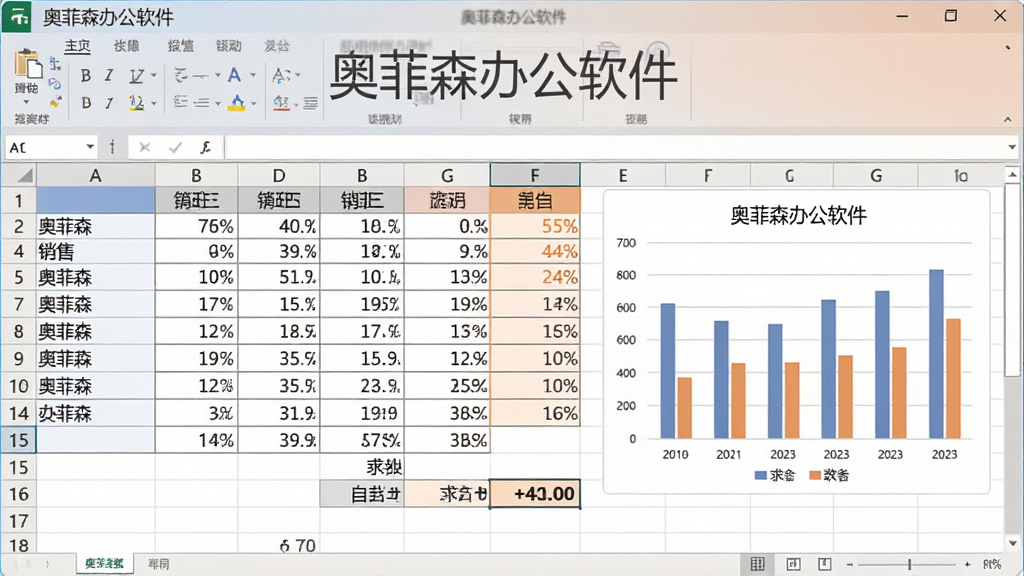Toggle Italic in the upper ribbon row
The image size is (1024, 576).
pos(109,76)
